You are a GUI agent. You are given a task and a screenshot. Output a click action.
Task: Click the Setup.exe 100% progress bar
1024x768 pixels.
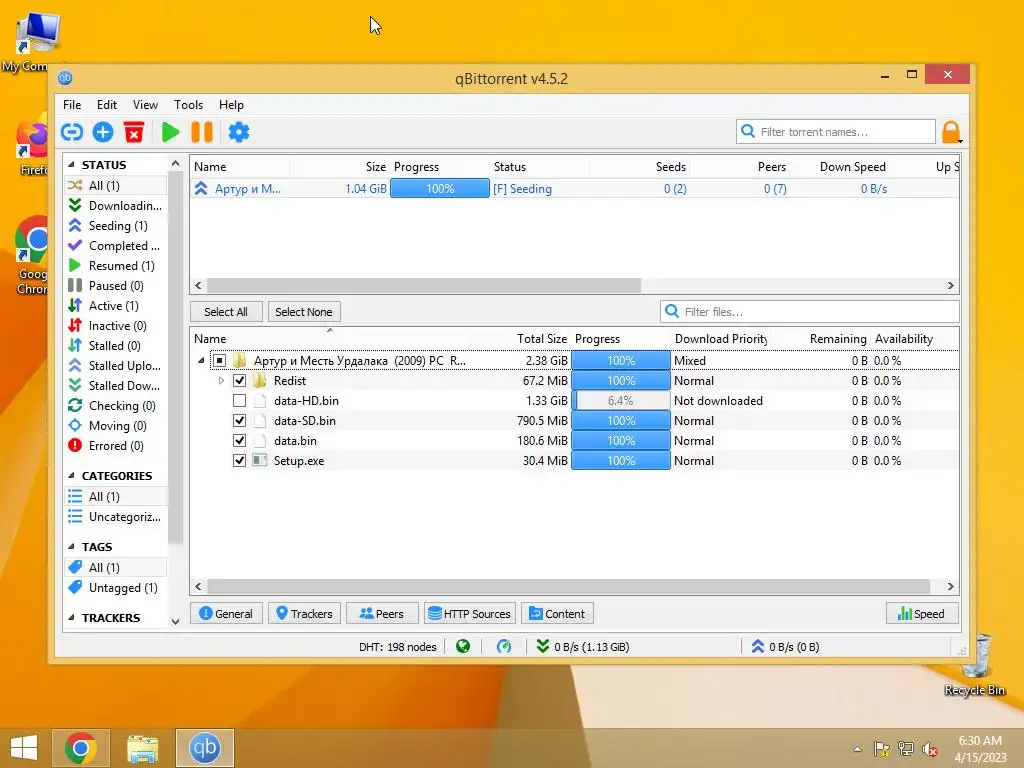[x=620, y=461]
